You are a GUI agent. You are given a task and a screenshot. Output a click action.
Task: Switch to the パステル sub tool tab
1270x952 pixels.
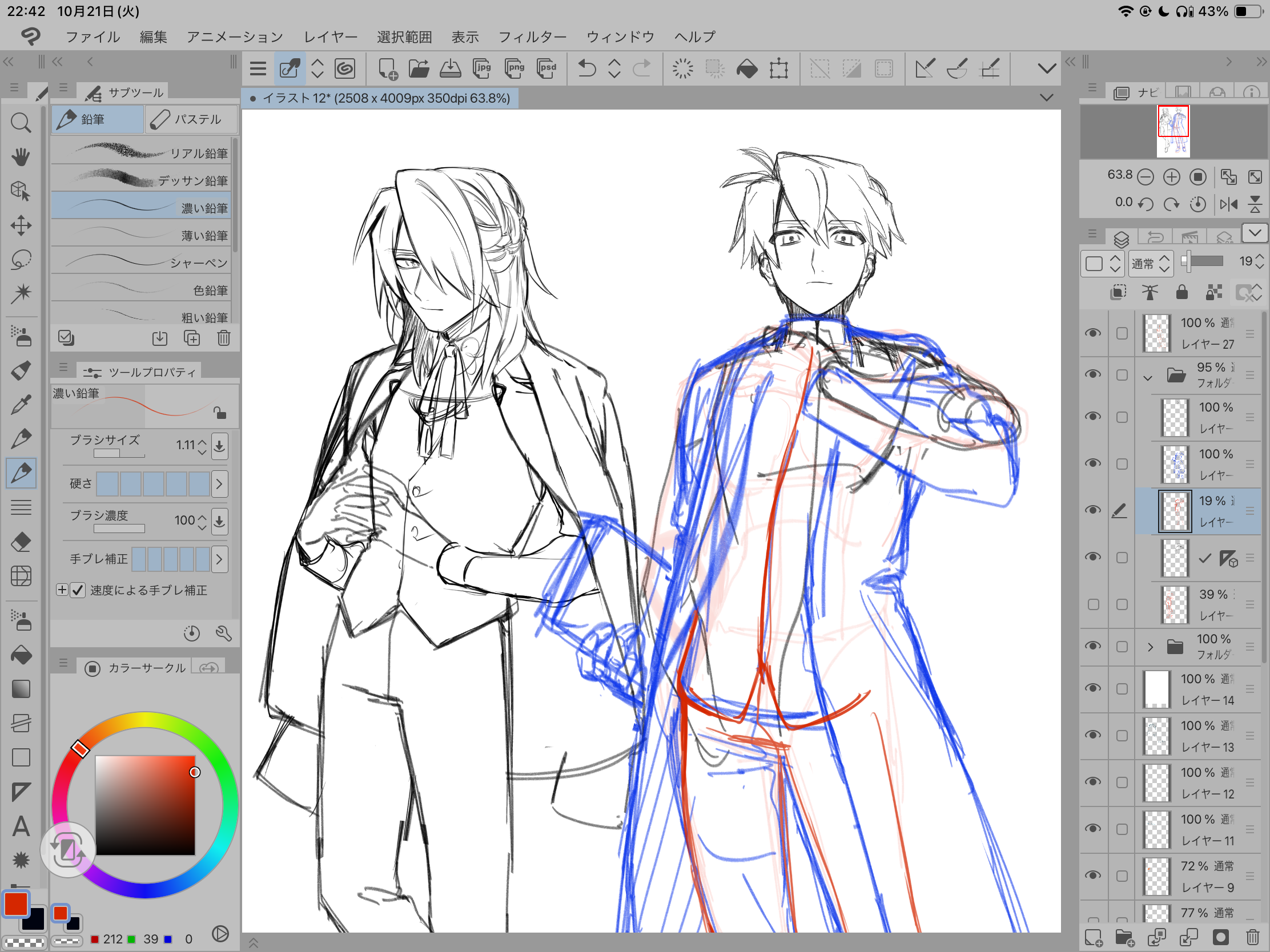[190, 119]
